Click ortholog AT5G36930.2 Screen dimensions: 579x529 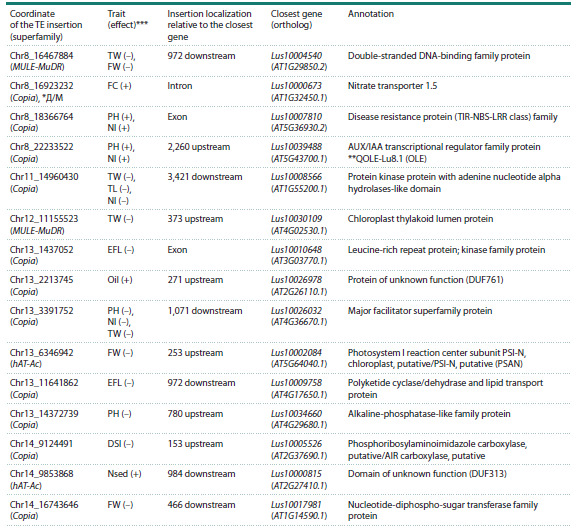[x=299, y=128]
